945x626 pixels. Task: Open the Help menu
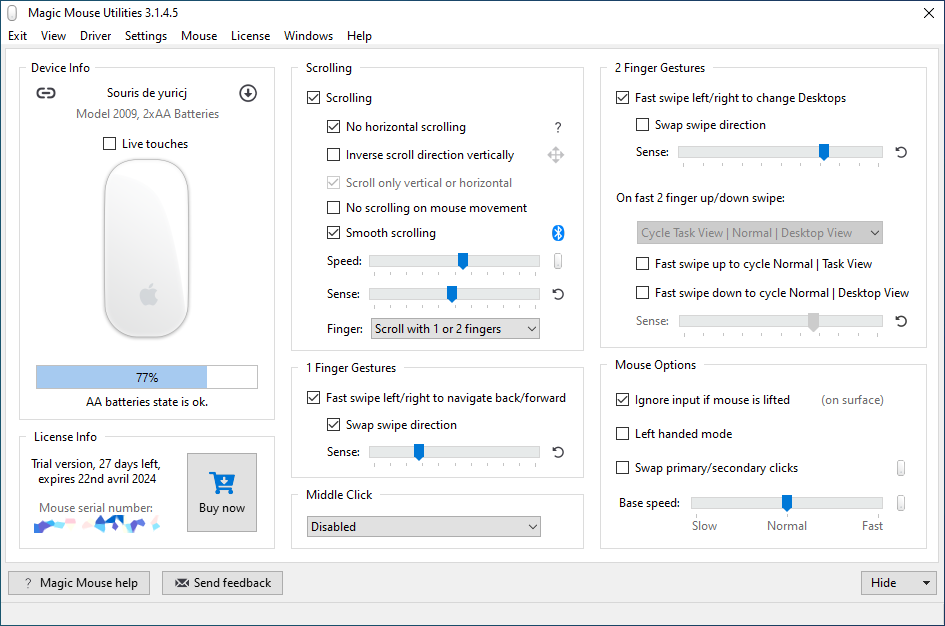tap(359, 36)
